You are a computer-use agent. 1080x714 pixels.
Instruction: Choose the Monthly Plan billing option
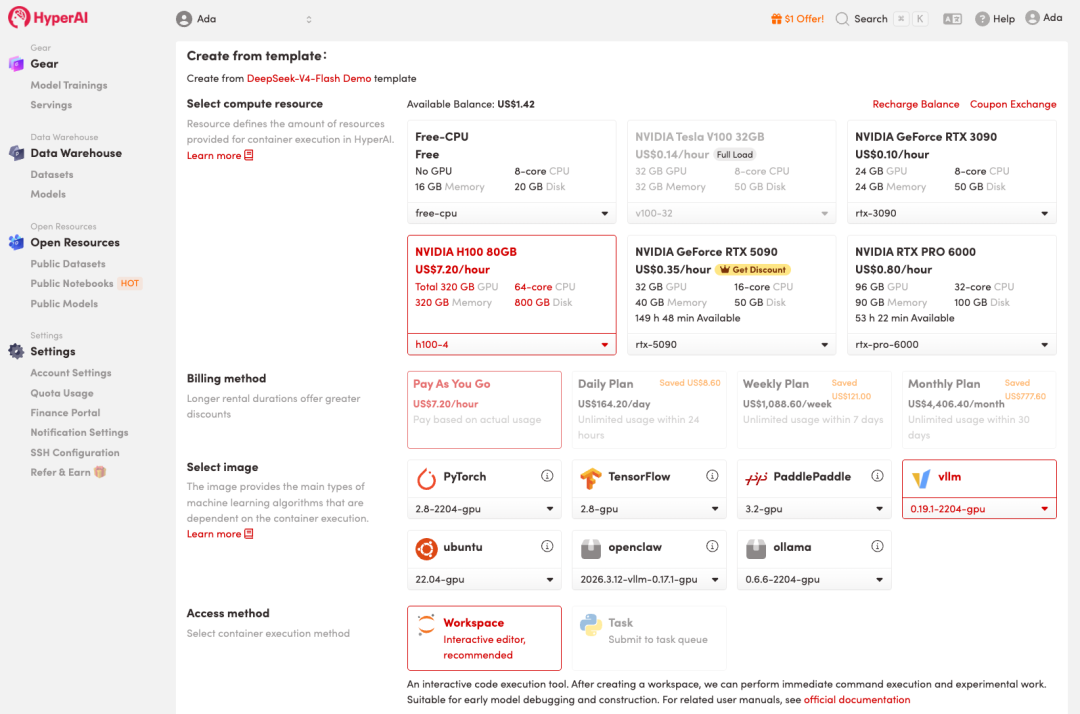979,410
